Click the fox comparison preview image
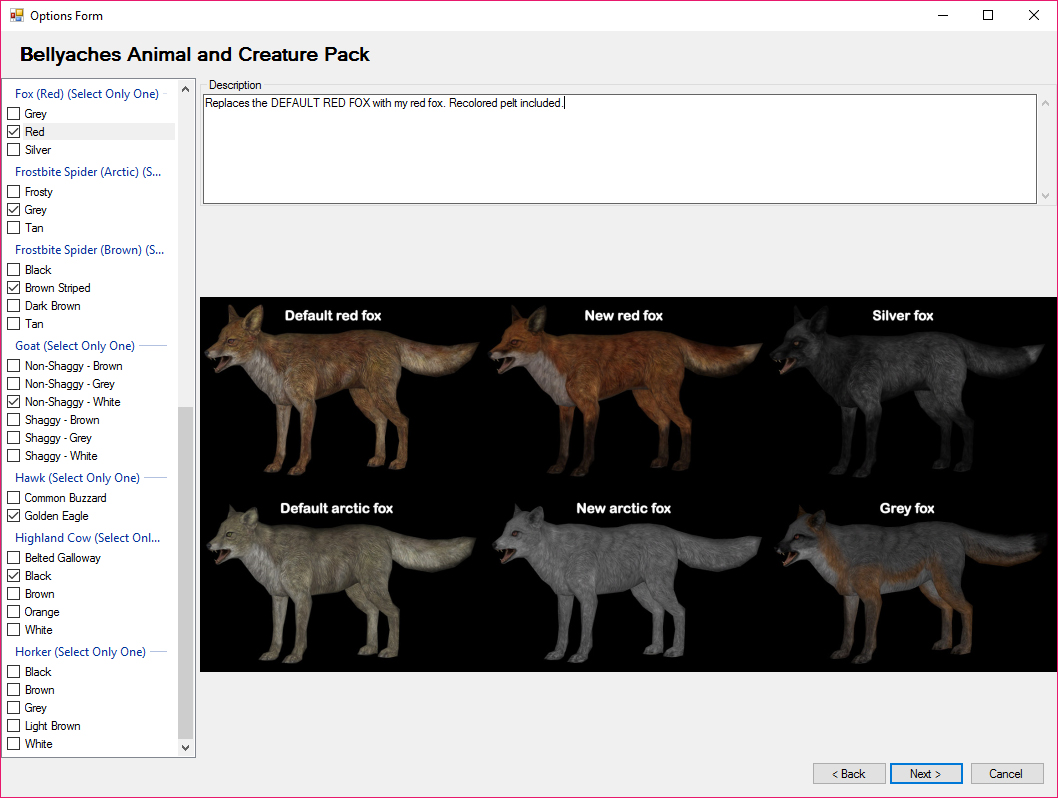Image resolution: width=1058 pixels, height=798 pixels. point(628,484)
